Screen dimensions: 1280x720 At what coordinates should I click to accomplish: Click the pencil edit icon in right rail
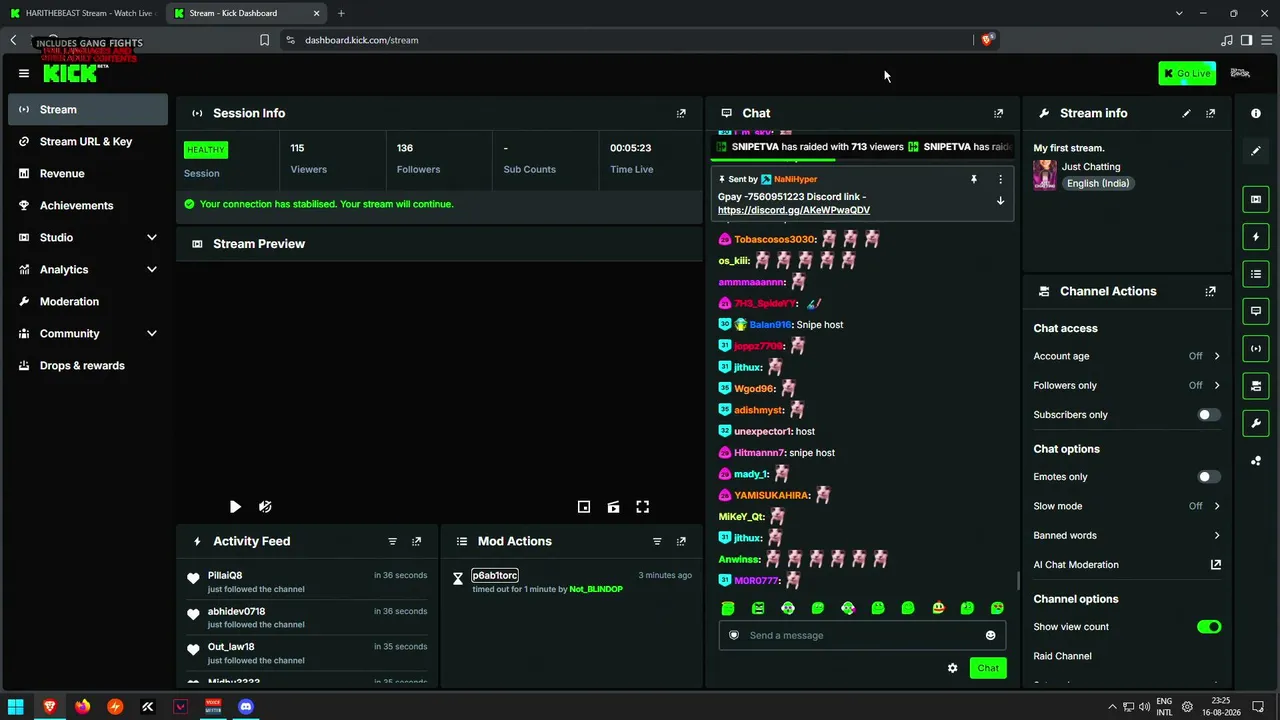pyautogui.click(x=1256, y=151)
